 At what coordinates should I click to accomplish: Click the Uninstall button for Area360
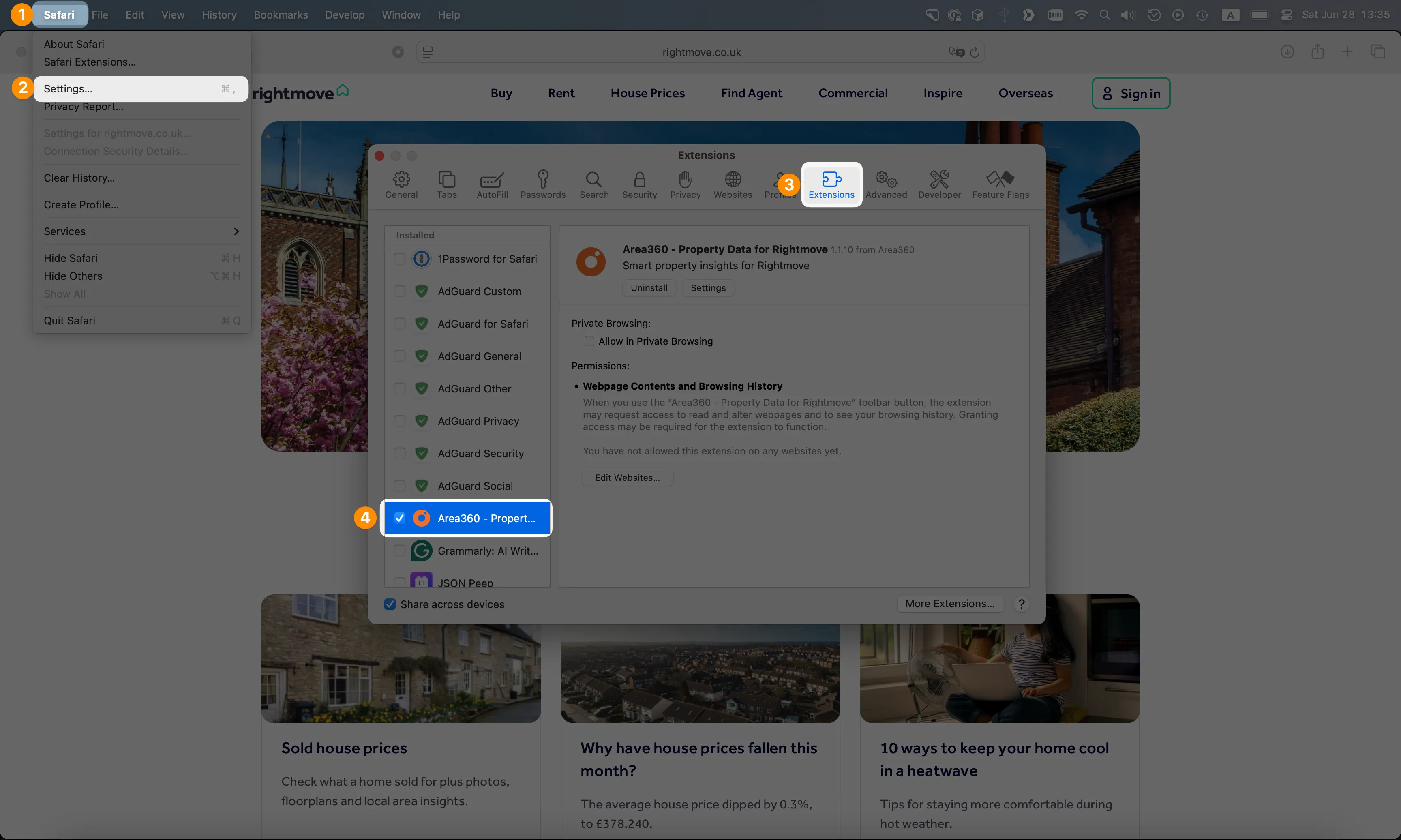click(649, 287)
